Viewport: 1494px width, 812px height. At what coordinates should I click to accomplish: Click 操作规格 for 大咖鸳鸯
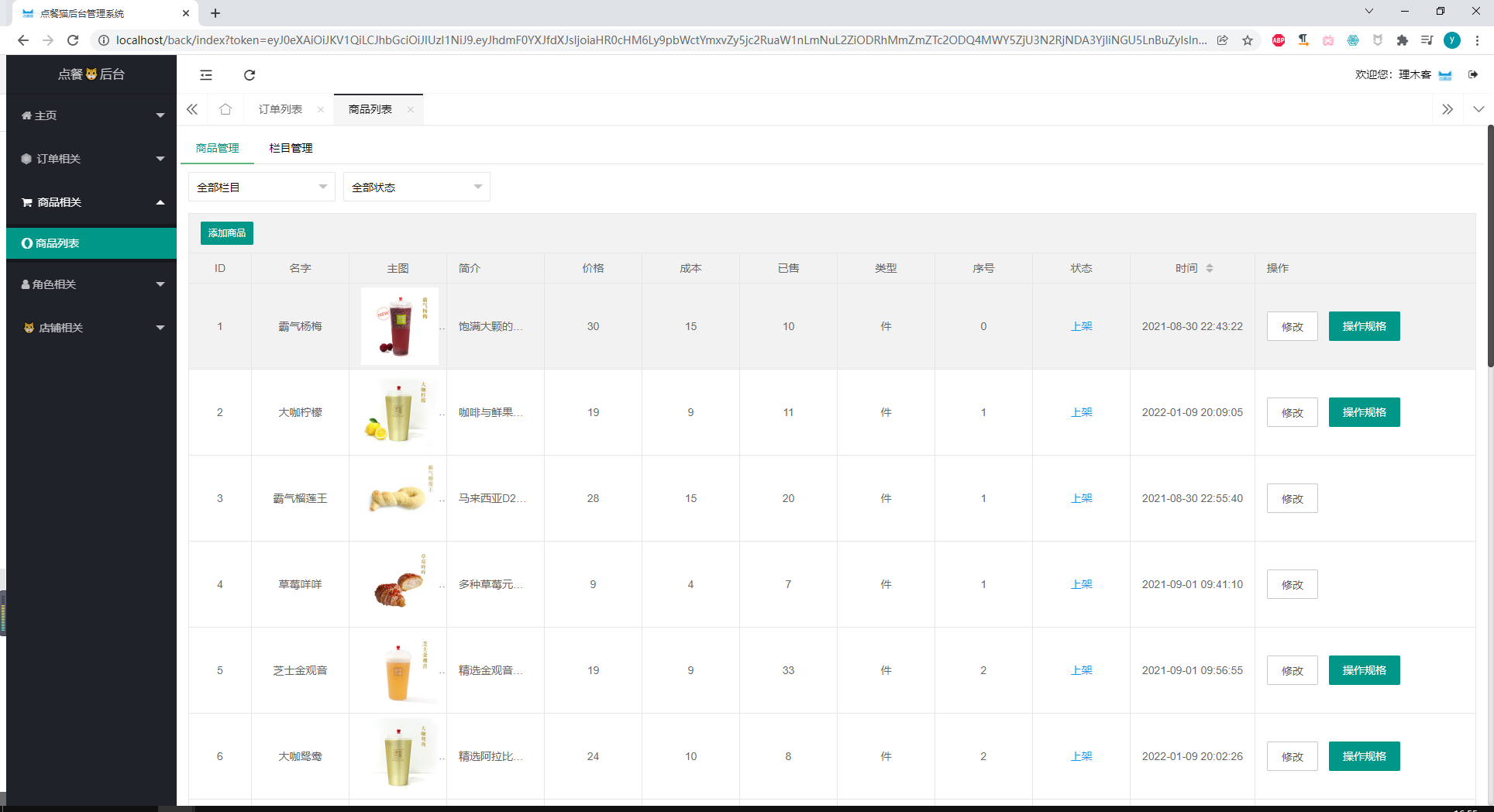[x=1365, y=756]
